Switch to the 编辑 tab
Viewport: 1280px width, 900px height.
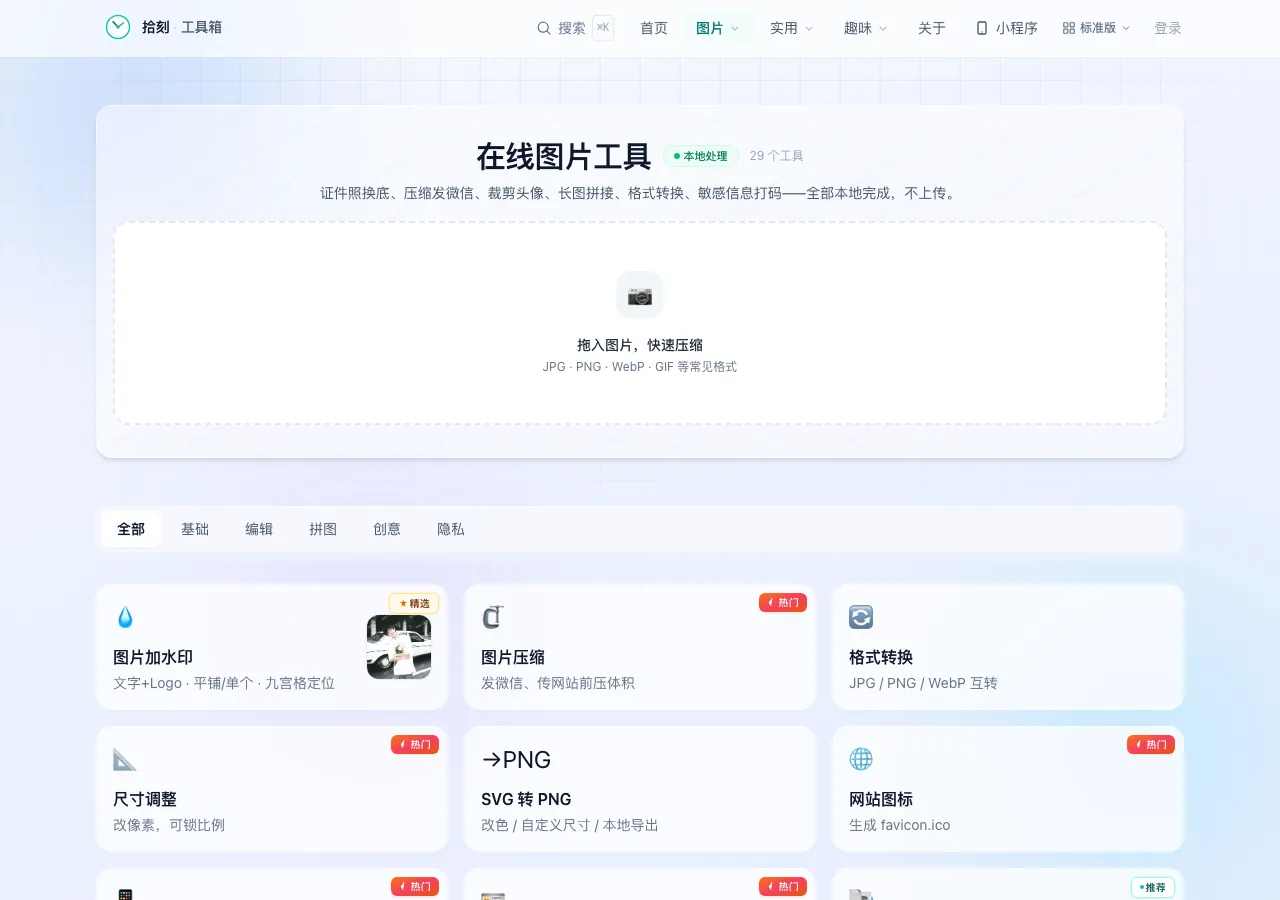pos(259,529)
